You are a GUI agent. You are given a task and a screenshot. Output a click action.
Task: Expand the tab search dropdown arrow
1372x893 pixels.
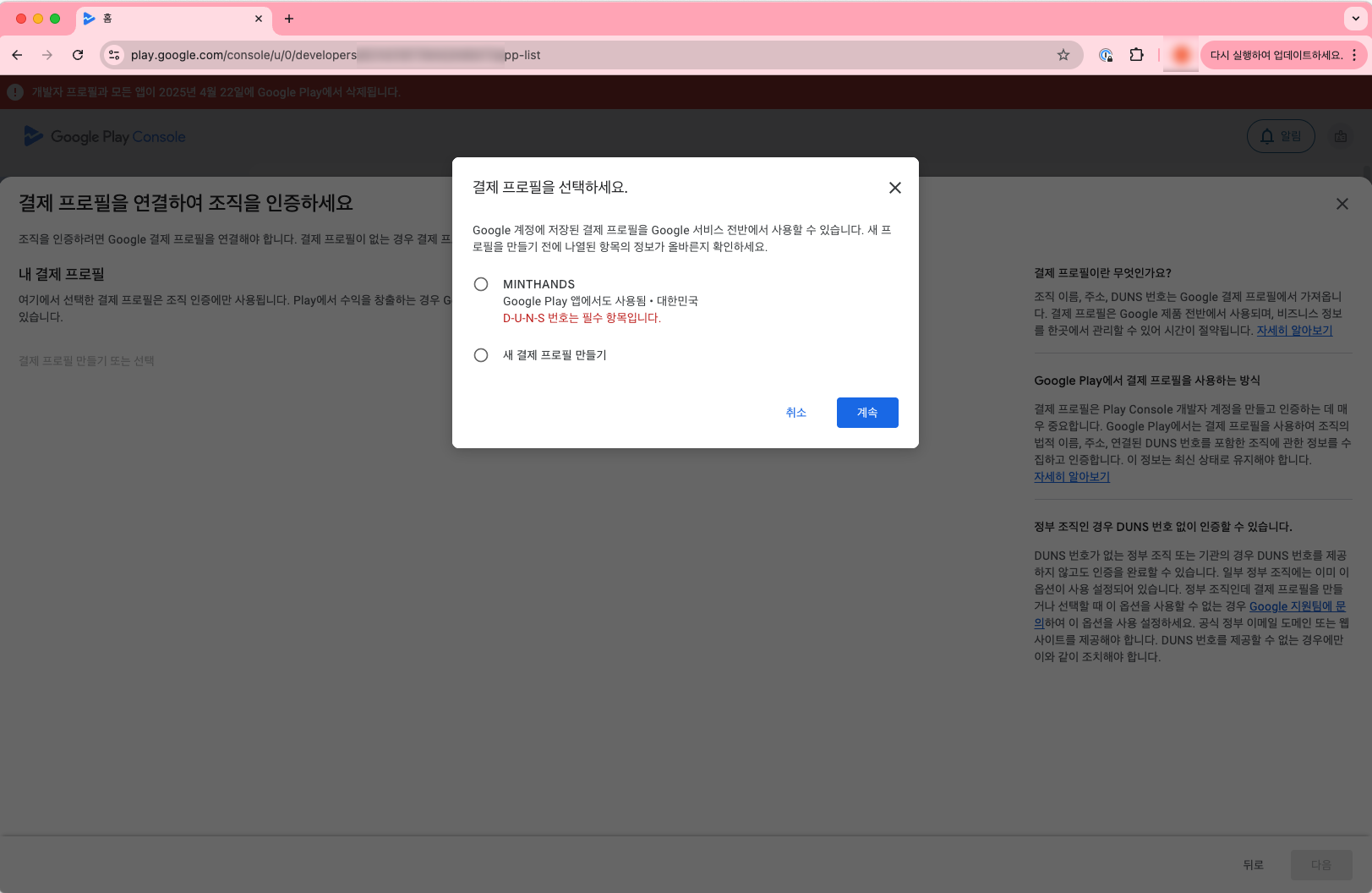tap(1356, 19)
